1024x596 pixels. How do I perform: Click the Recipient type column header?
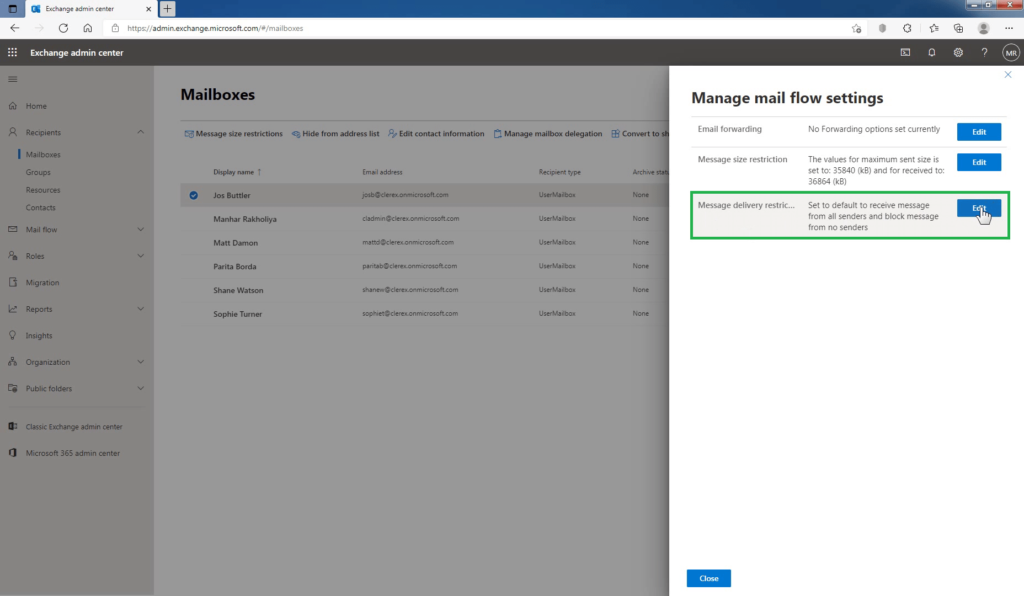(560, 172)
